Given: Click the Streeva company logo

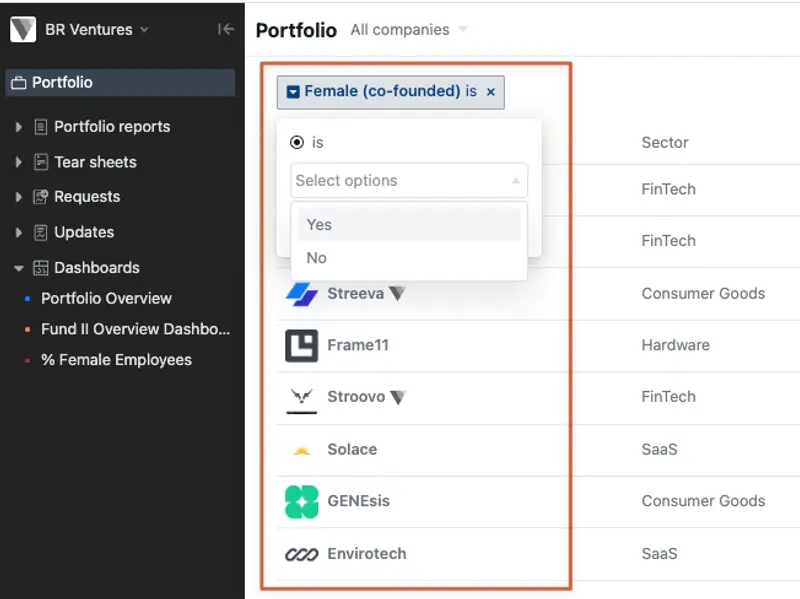Looking at the screenshot, I should [x=302, y=294].
